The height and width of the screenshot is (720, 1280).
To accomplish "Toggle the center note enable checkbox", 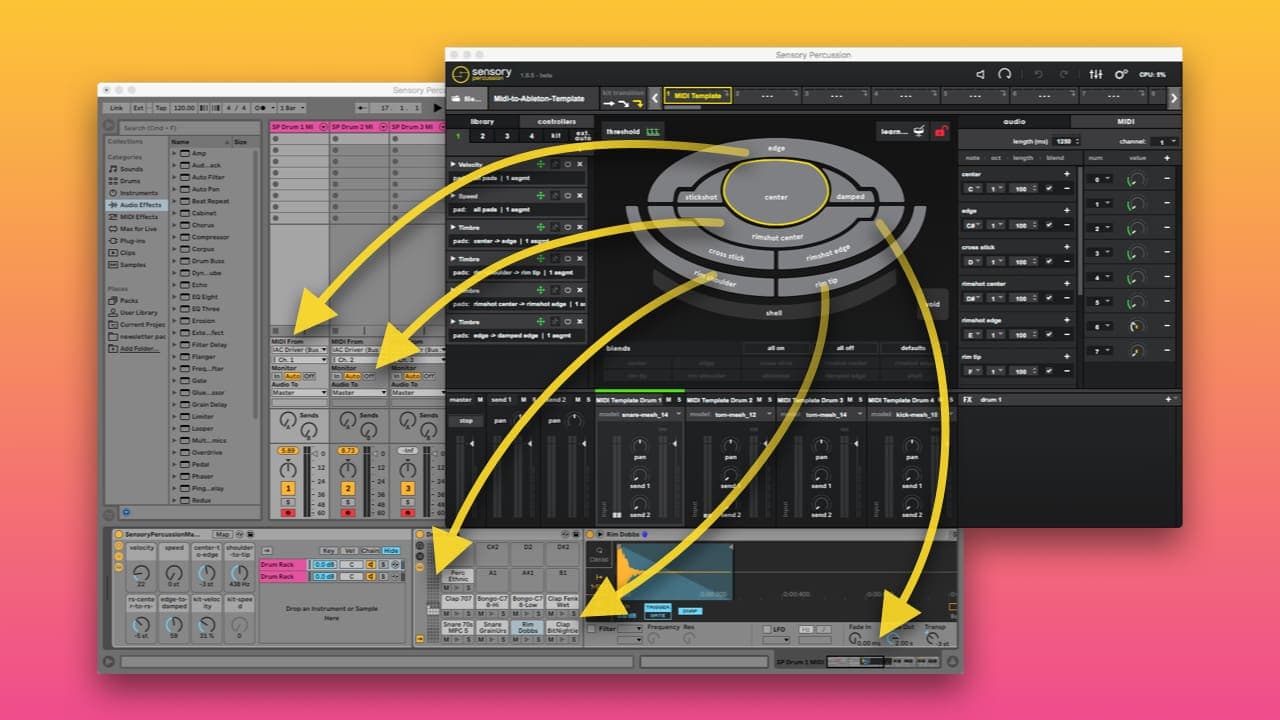I will click(x=1049, y=188).
